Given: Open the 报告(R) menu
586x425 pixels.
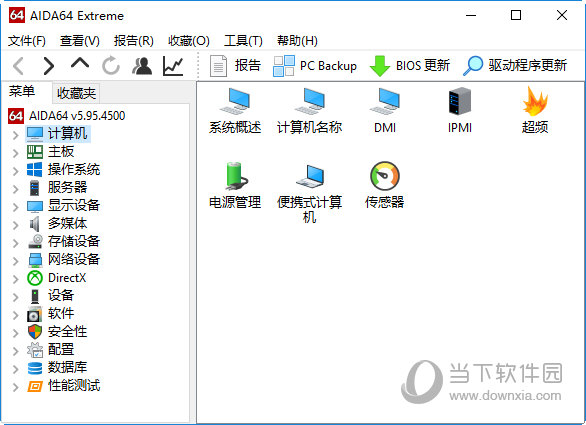Looking at the screenshot, I should pyautogui.click(x=134, y=41).
